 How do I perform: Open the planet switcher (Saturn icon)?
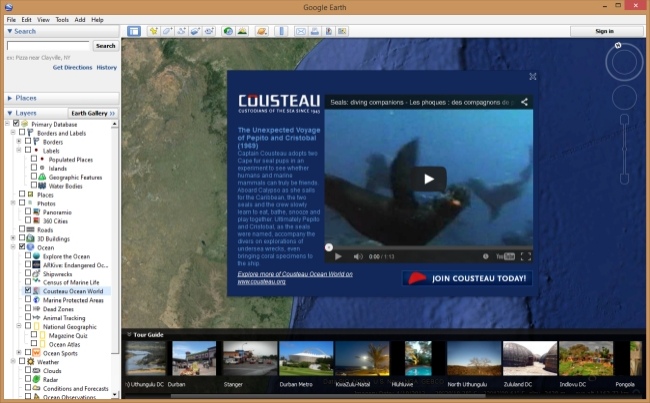262,31
